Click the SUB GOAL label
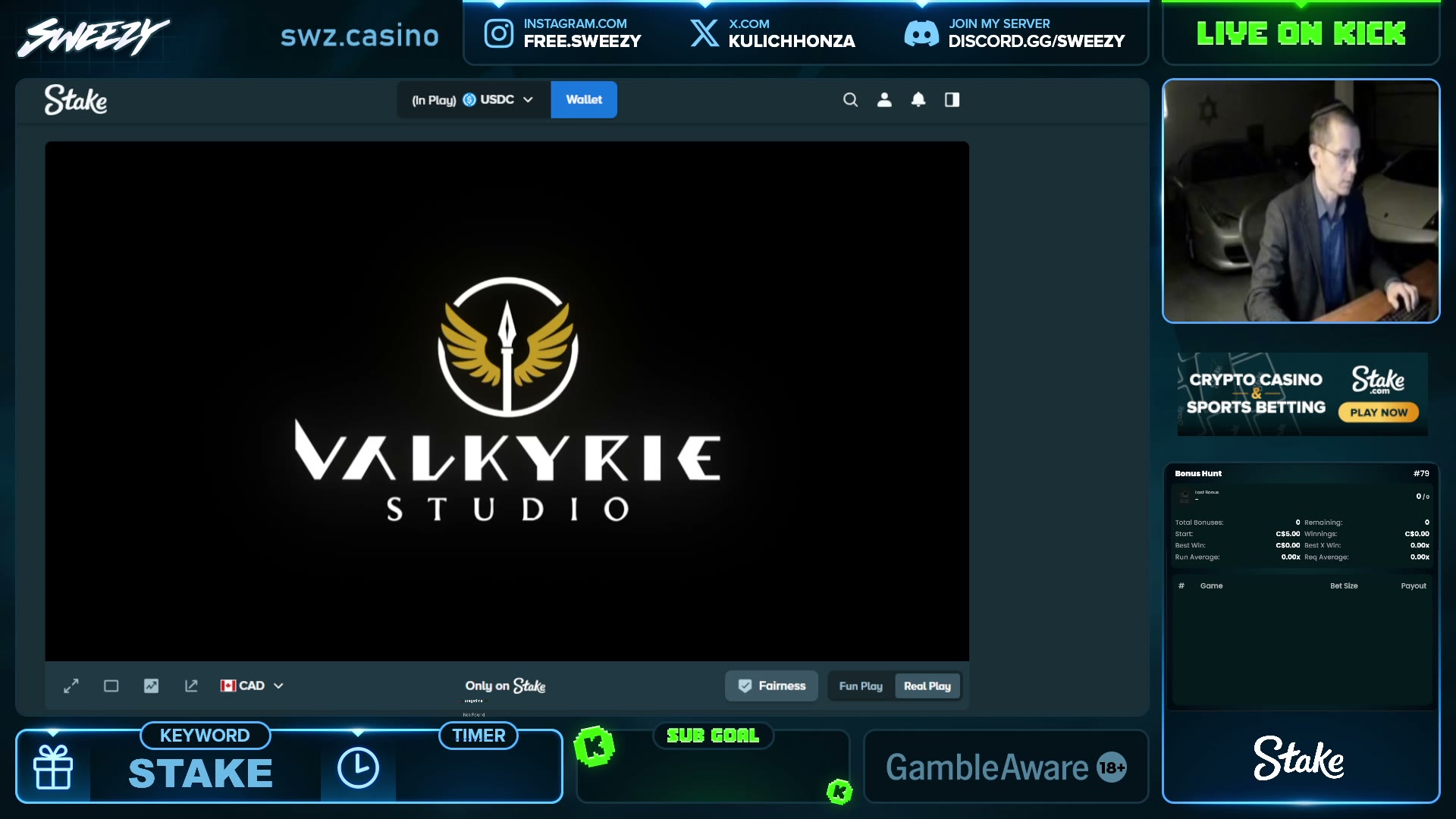Image resolution: width=1456 pixels, height=819 pixels. (713, 736)
